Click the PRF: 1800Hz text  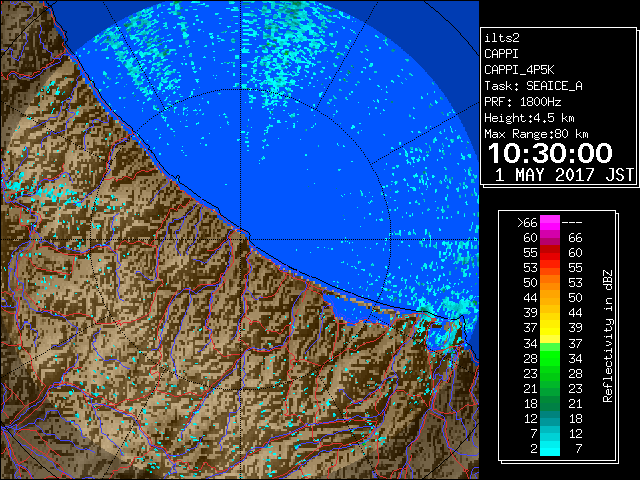pos(522,102)
